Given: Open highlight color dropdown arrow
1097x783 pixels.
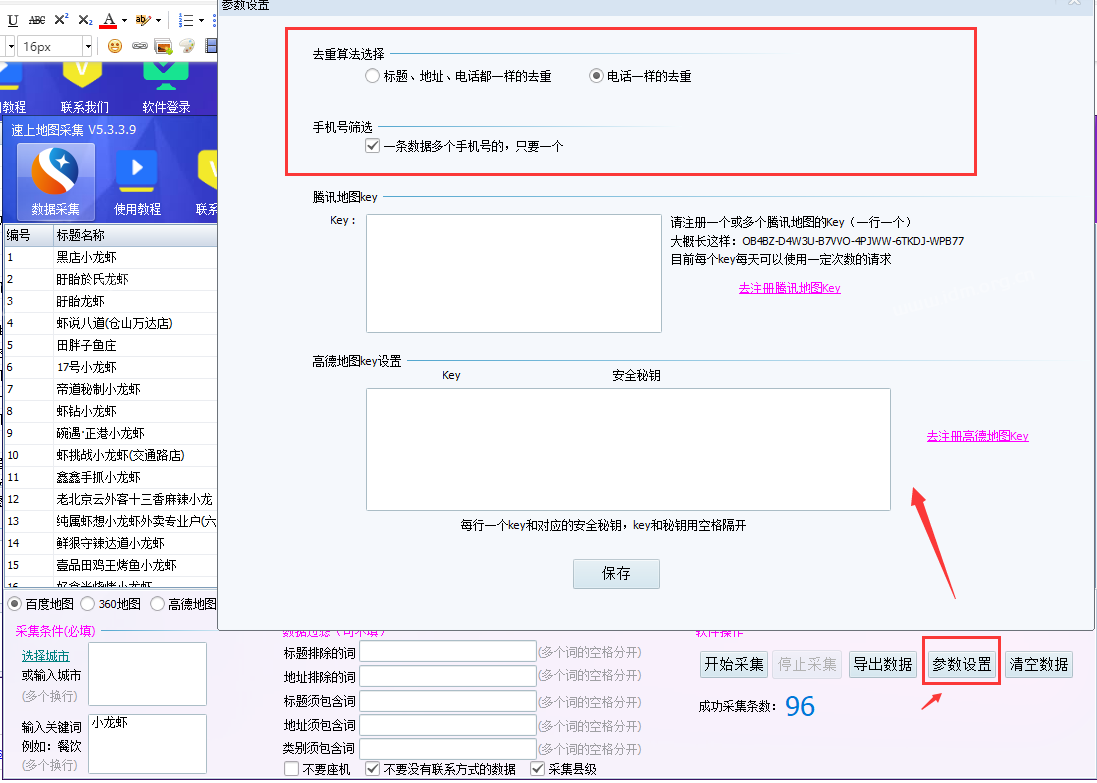Looking at the screenshot, I should (158, 20).
